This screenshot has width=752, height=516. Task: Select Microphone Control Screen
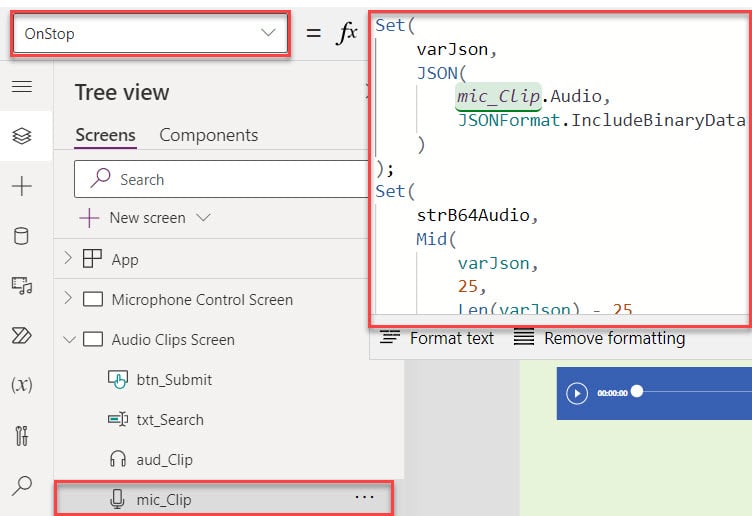(x=202, y=300)
